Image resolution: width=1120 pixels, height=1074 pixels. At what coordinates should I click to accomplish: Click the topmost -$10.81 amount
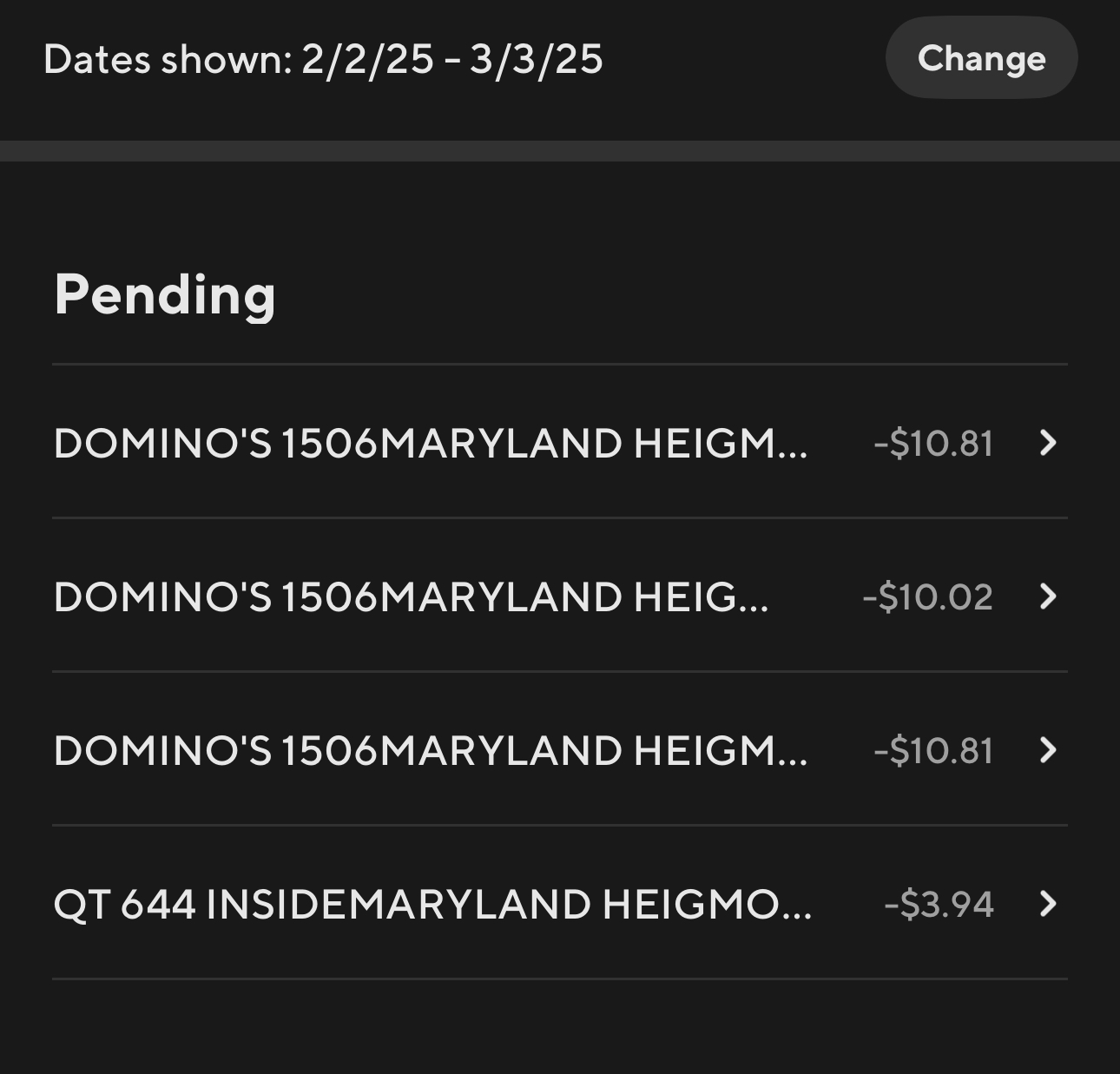point(933,443)
